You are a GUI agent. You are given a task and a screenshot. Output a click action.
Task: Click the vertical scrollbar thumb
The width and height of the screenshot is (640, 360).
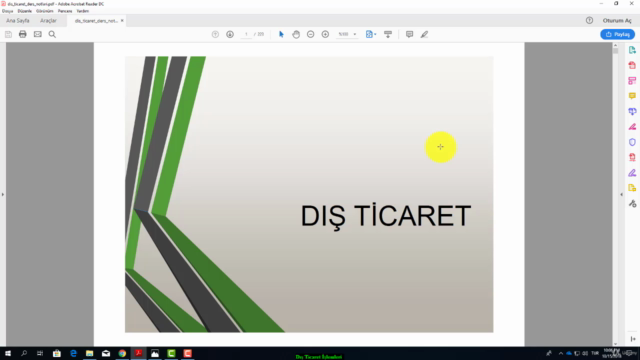[x=615, y=51]
